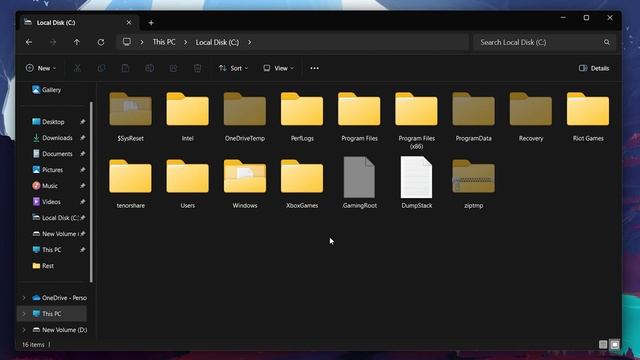
Task: Select the Windows folder
Action: point(245,184)
